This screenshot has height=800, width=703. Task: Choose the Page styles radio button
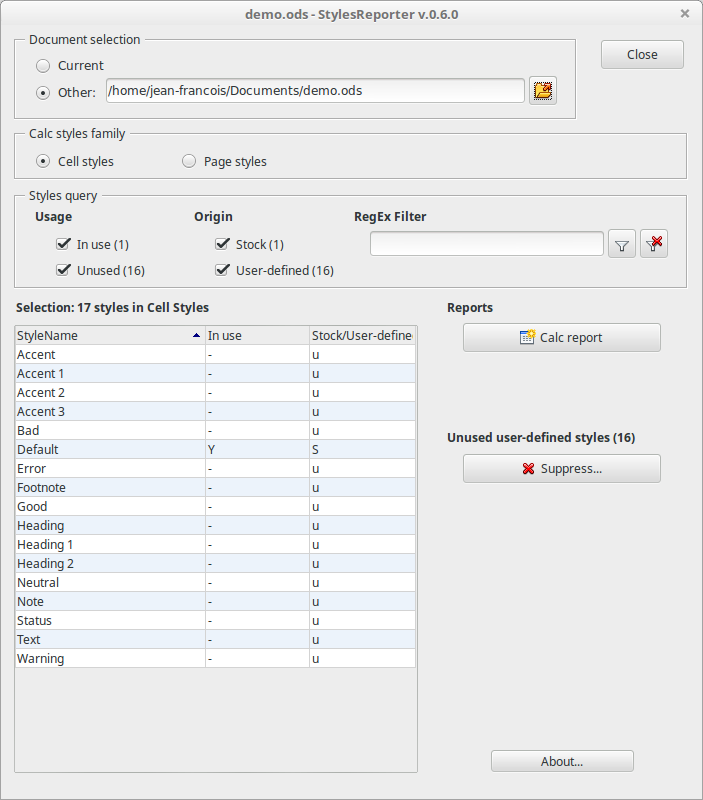[189, 161]
